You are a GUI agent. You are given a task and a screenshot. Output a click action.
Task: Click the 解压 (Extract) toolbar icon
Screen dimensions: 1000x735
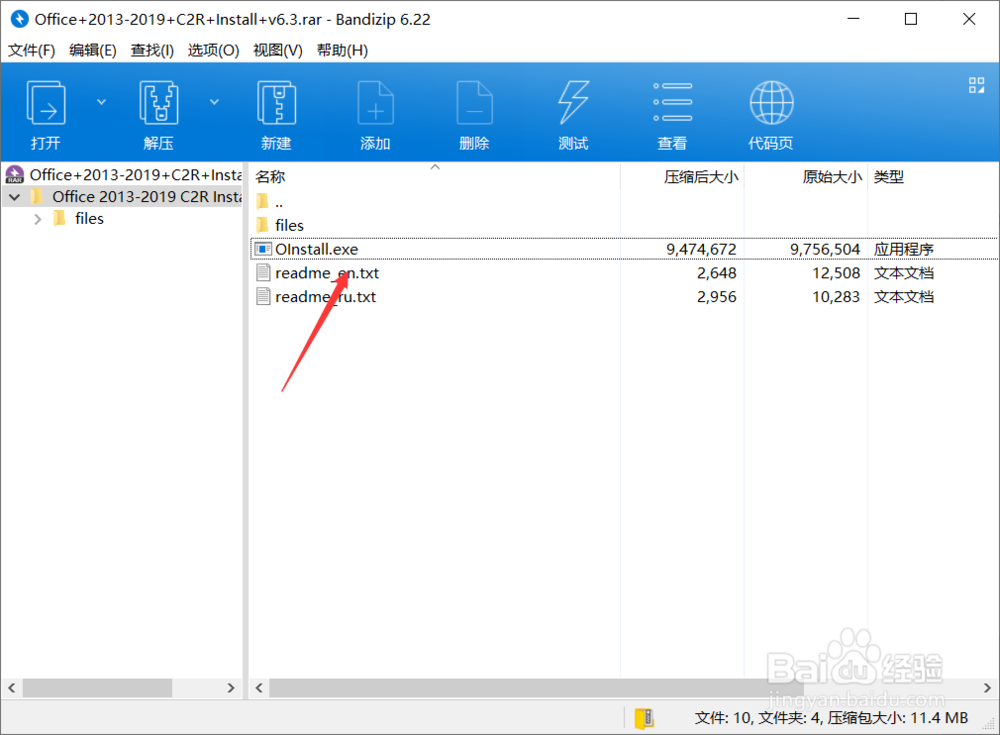tap(158, 102)
